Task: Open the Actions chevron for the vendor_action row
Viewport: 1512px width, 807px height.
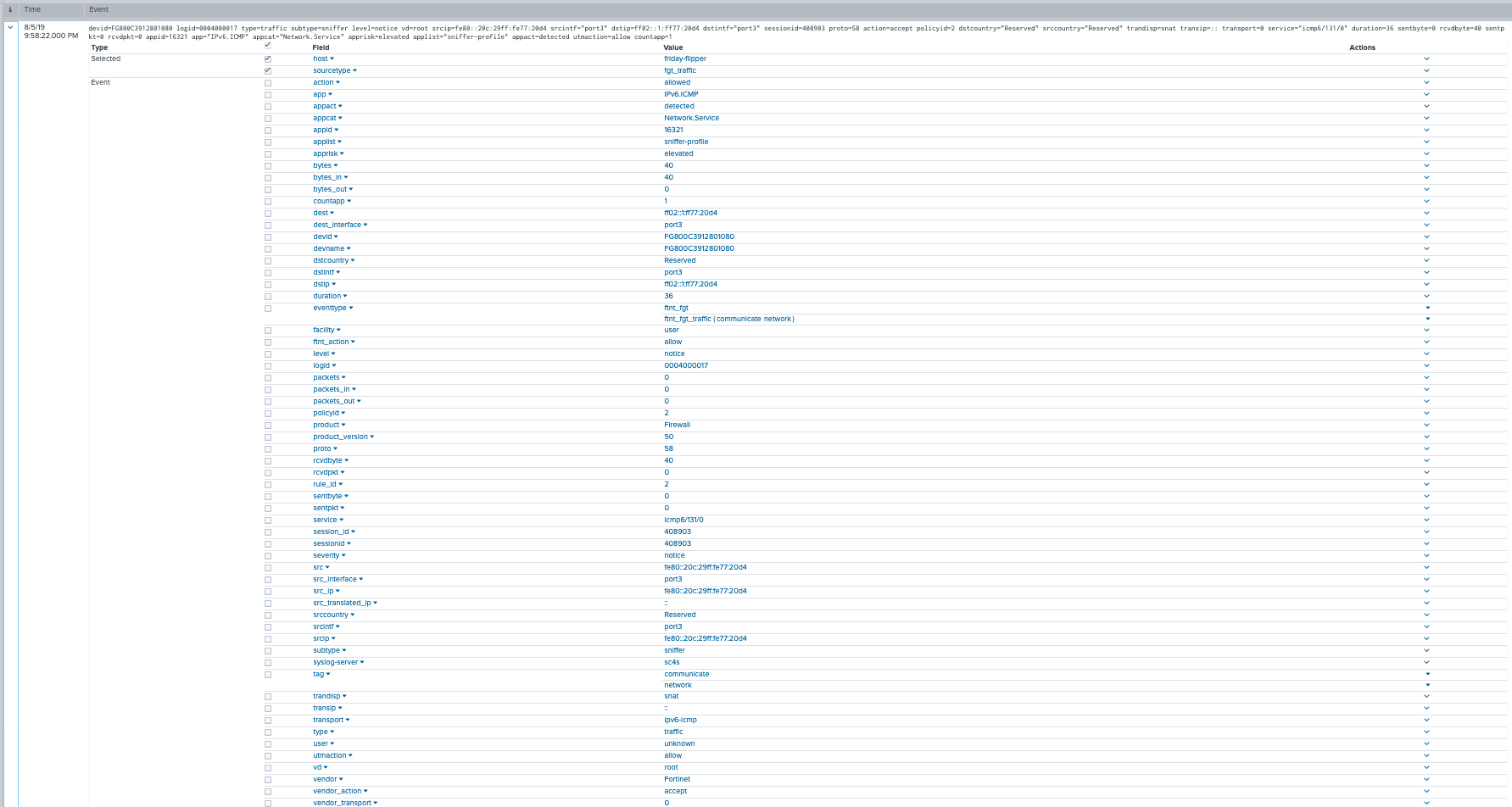Action: [x=1426, y=792]
